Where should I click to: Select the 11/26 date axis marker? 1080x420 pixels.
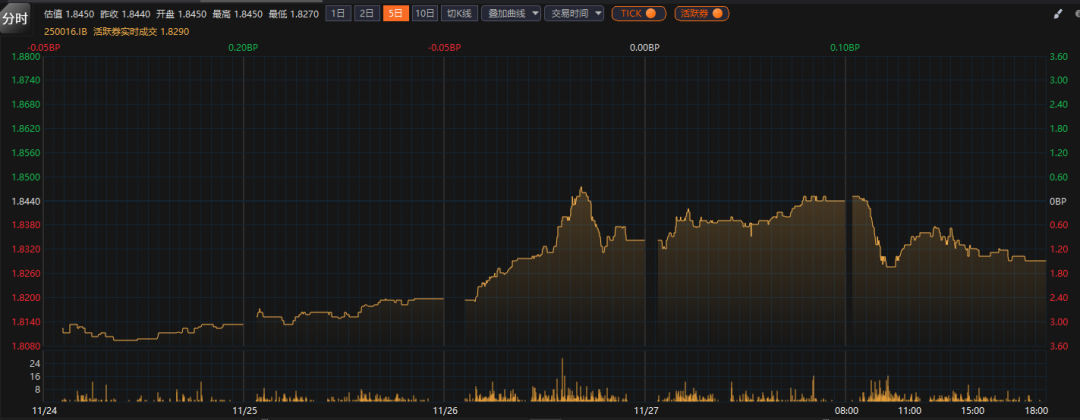(x=446, y=410)
